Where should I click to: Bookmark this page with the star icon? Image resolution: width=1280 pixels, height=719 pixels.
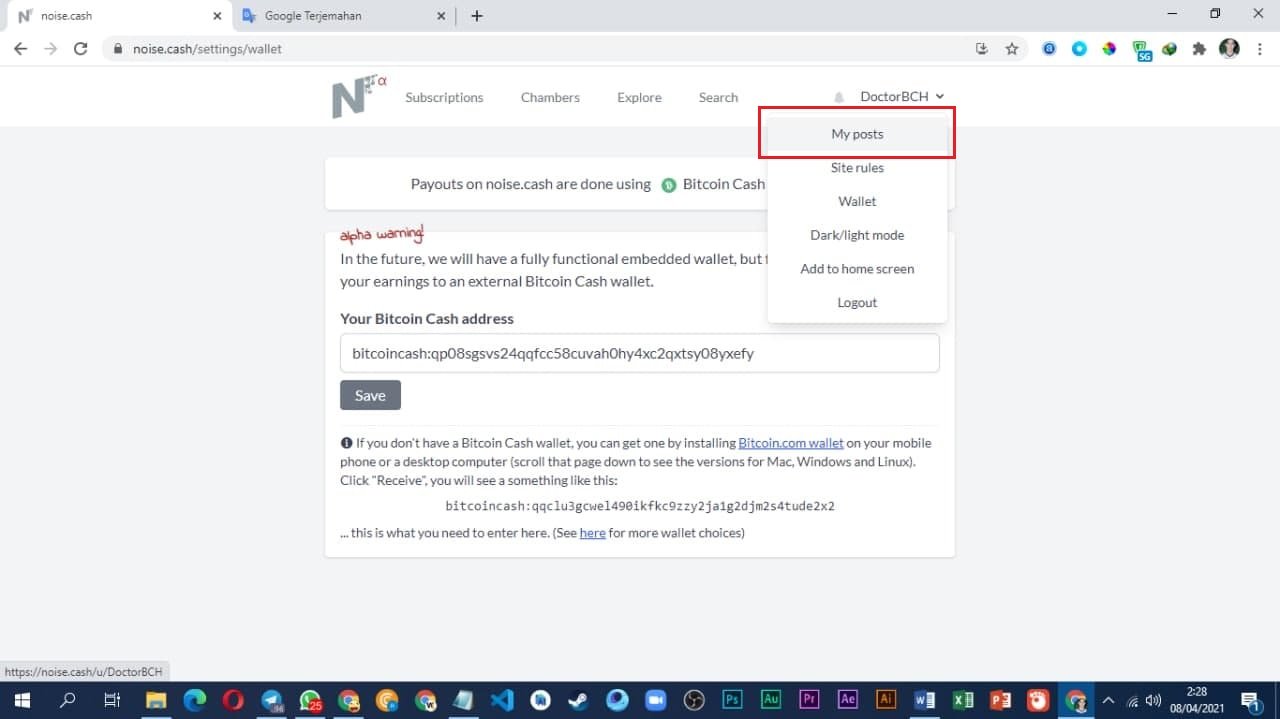click(x=1012, y=48)
